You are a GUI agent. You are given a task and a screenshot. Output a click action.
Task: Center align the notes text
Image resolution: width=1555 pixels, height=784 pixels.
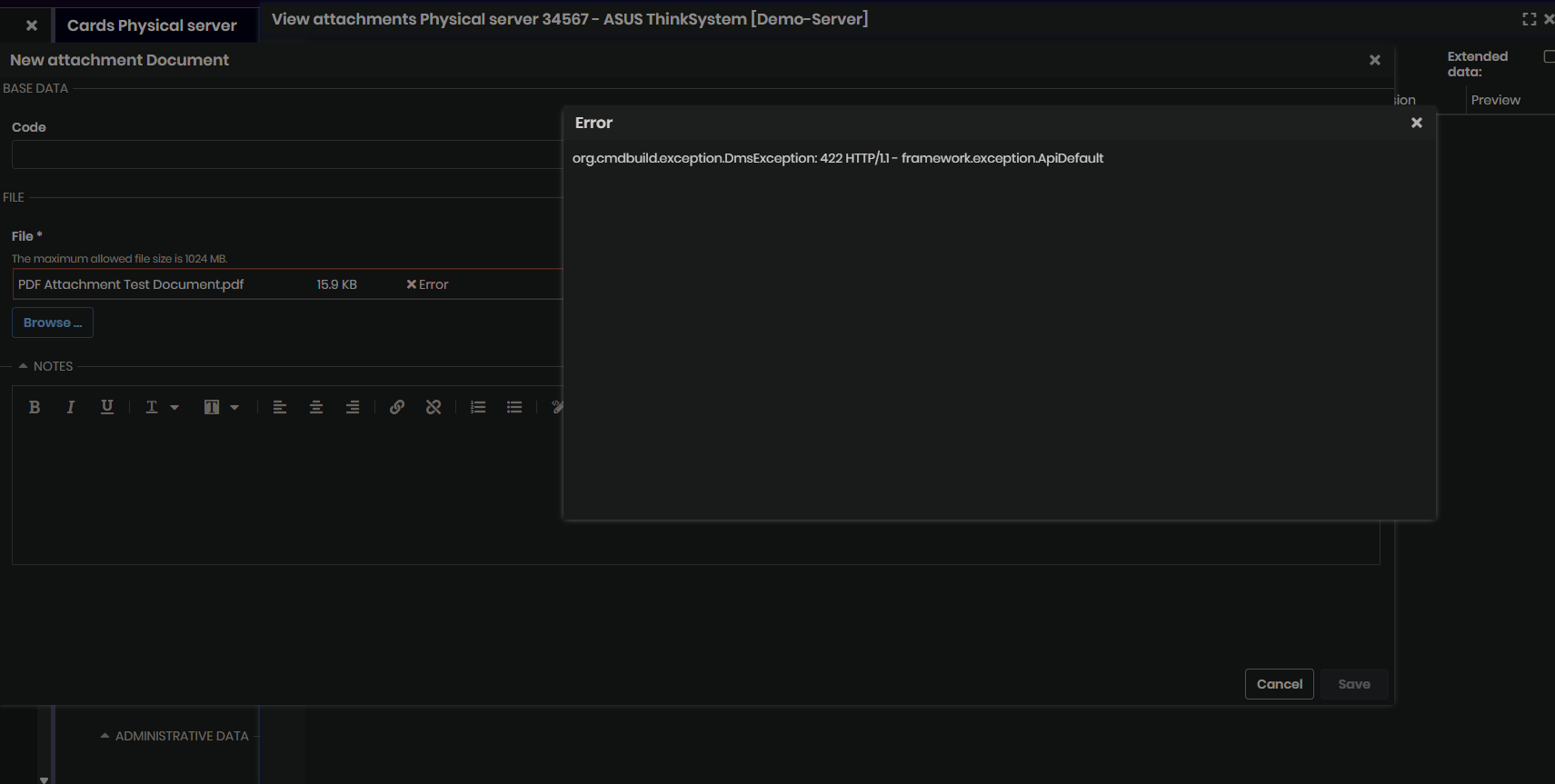[x=316, y=407]
